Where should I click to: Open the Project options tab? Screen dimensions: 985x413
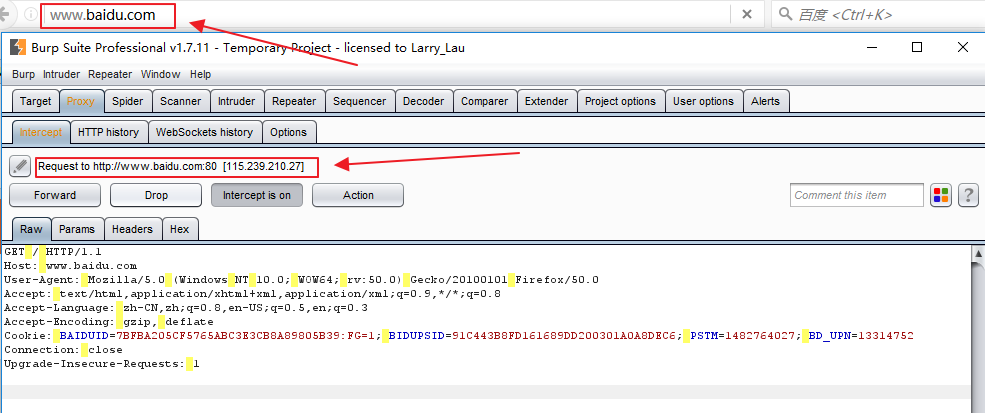(x=621, y=101)
